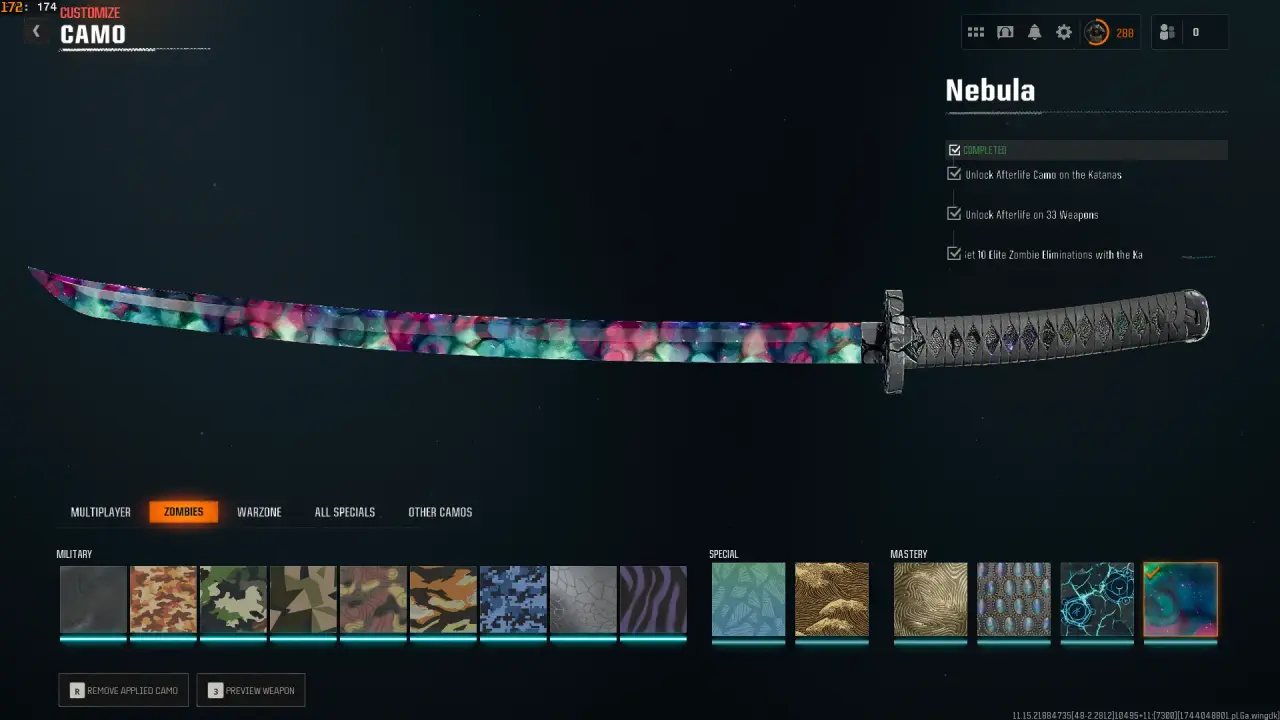
Task: Select the gray cracked stone camo
Action: pos(584,600)
